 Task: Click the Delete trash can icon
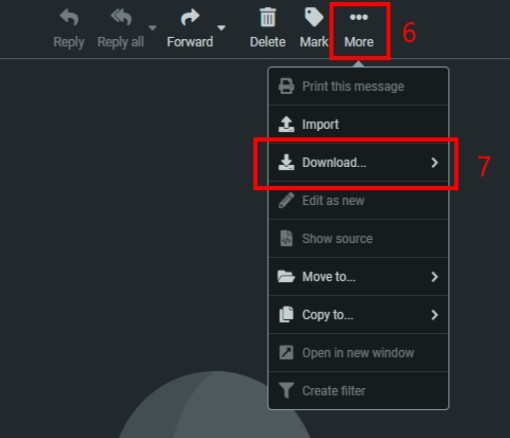pyautogui.click(x=268, y=17)
